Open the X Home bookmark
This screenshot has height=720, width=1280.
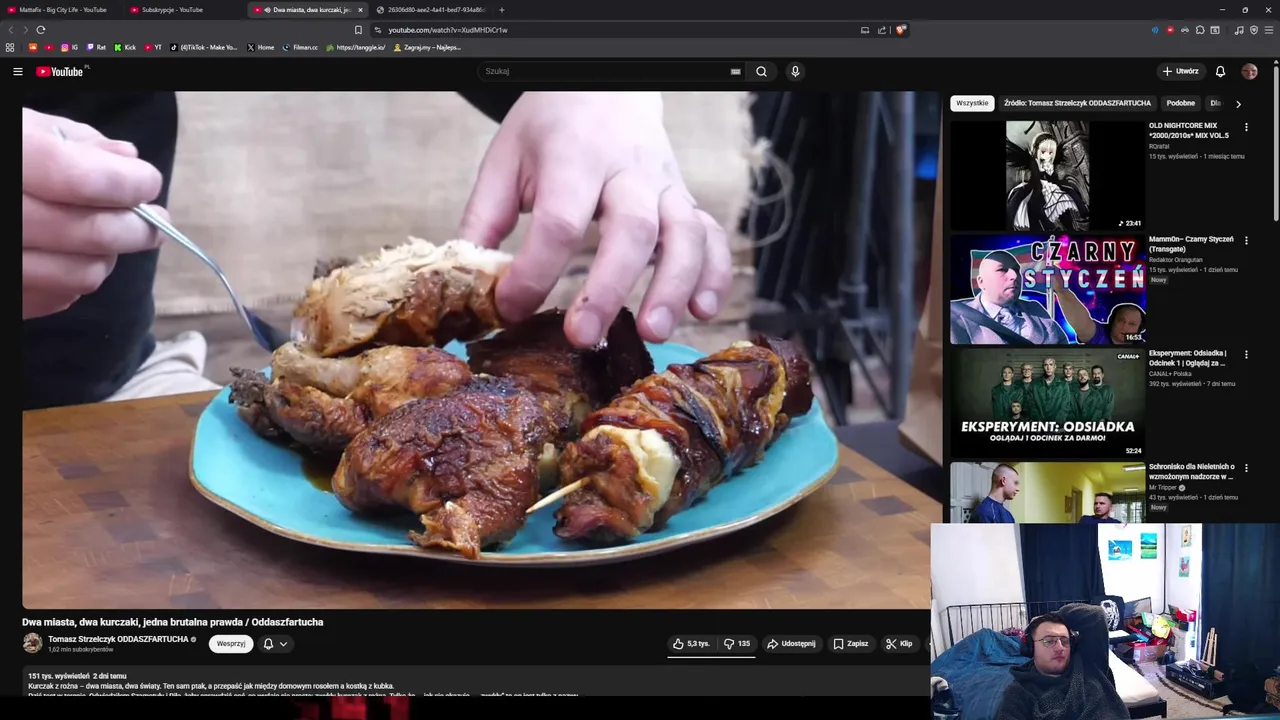coord(260,47)
